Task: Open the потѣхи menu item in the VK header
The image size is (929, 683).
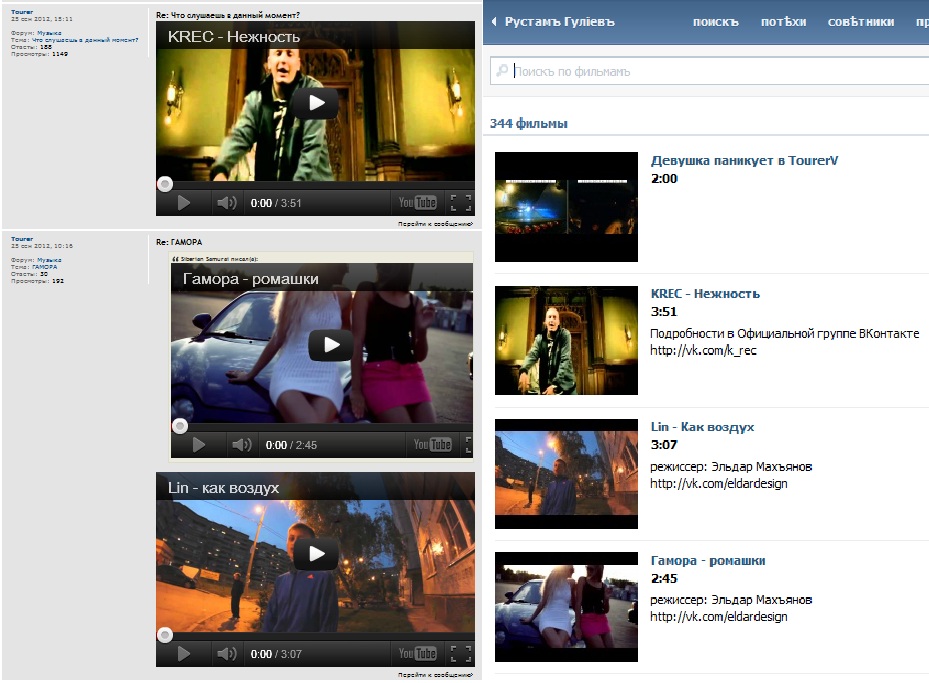Action: (x=783, y=22)
